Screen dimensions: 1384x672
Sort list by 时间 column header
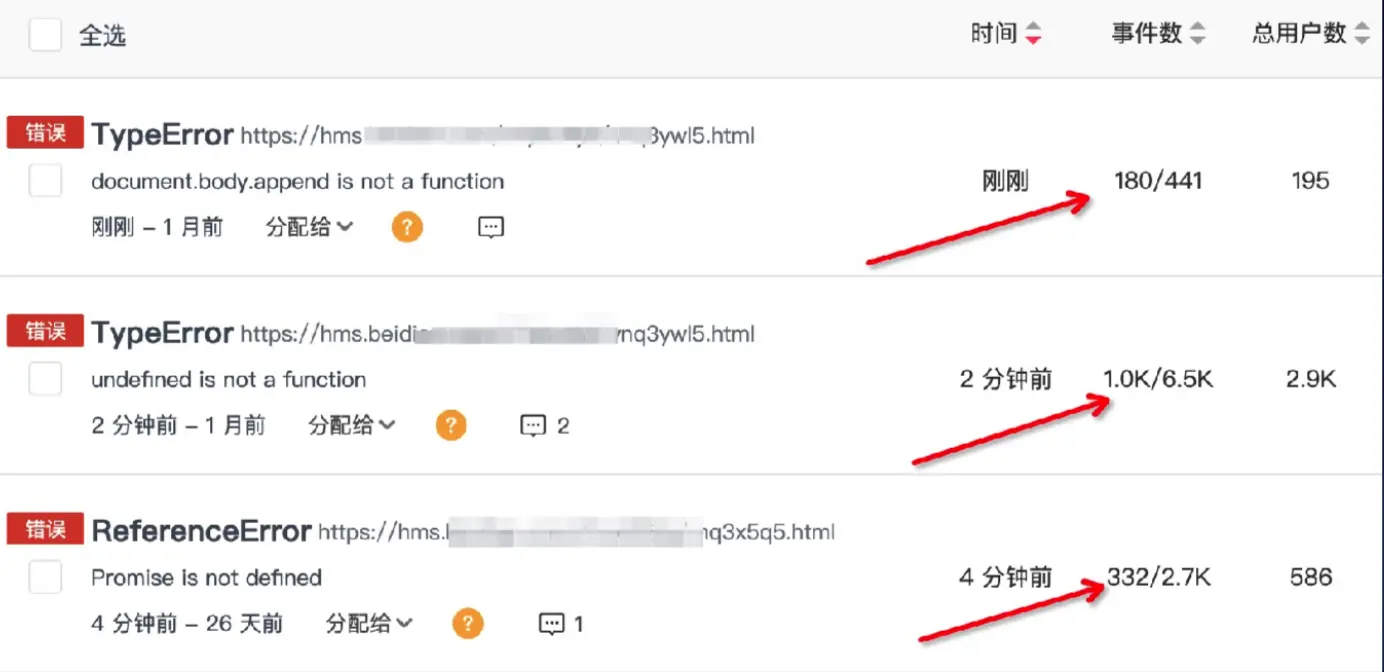[x=993, y=33]
